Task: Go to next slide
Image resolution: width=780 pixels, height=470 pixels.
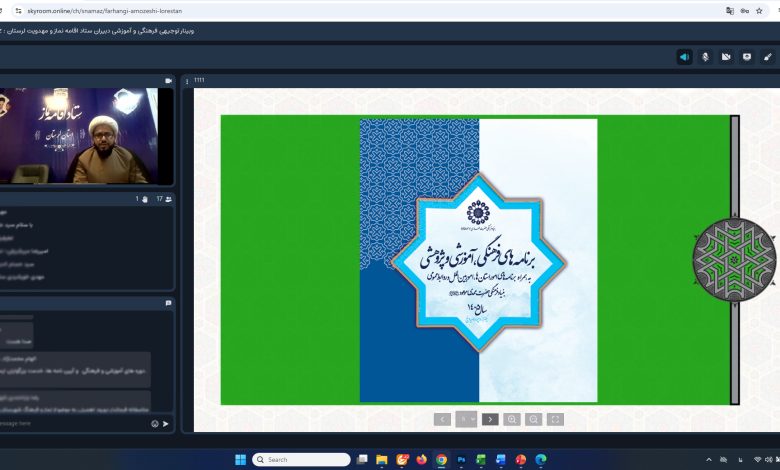Action: (490, 419)
